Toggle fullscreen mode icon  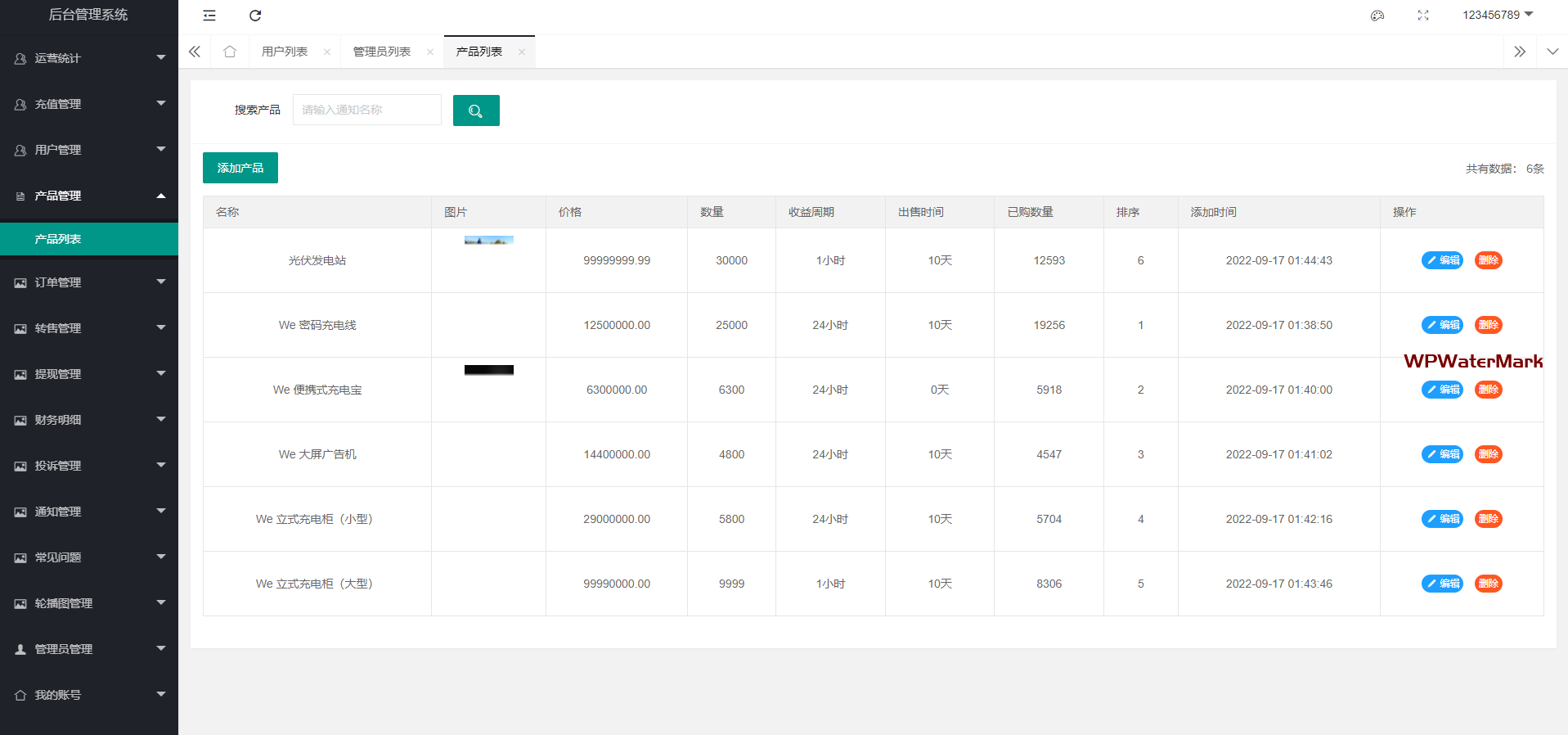[x=1423, y=16]
